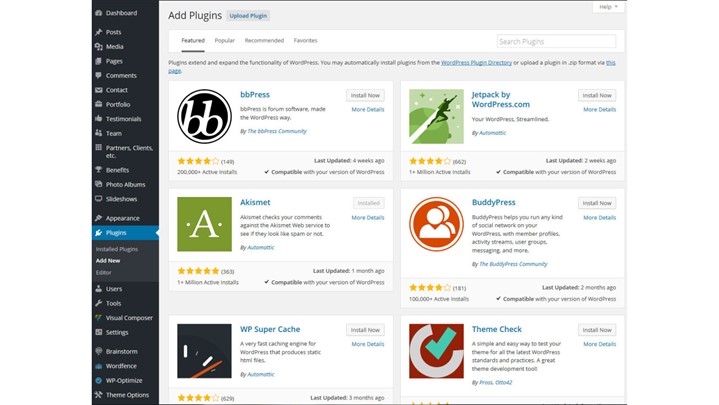Switch to the Favorites tab
This screenshot has width=719, height=405.
tap(305, 40)
